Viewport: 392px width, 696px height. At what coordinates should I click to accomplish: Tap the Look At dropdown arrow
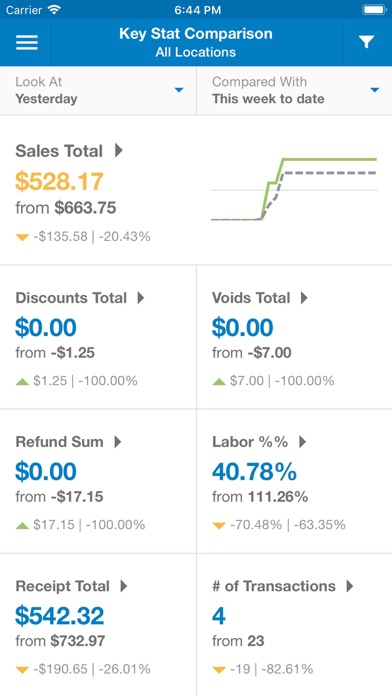179,90
